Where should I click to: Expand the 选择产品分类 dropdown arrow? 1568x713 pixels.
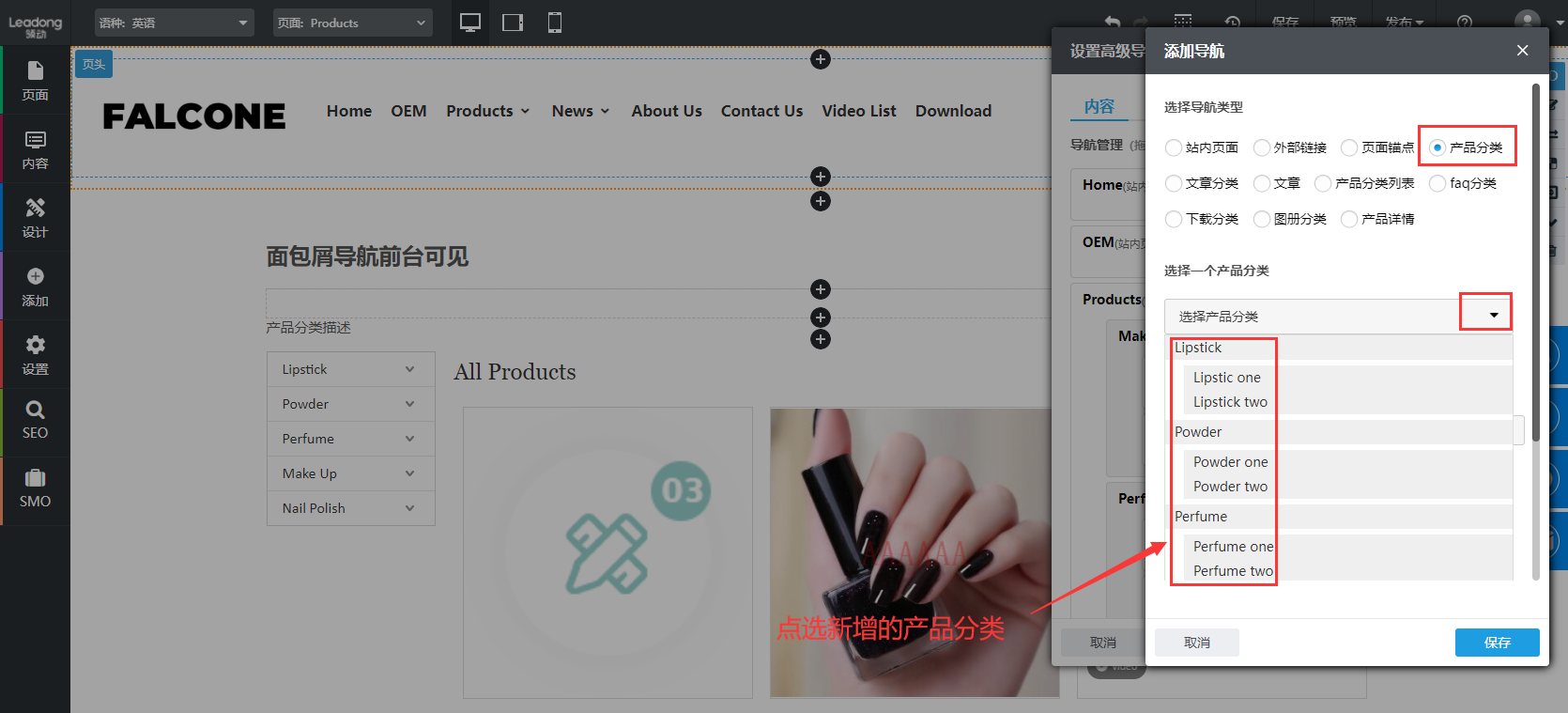[1493, 316]
